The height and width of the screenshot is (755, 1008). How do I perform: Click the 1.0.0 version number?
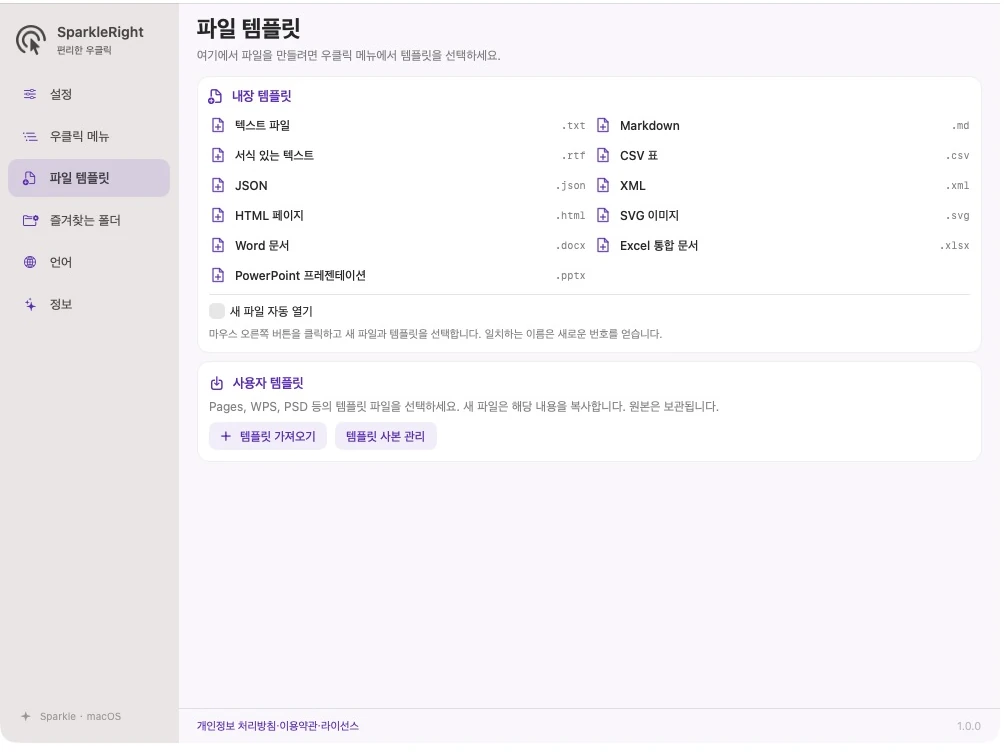(969, 726)
